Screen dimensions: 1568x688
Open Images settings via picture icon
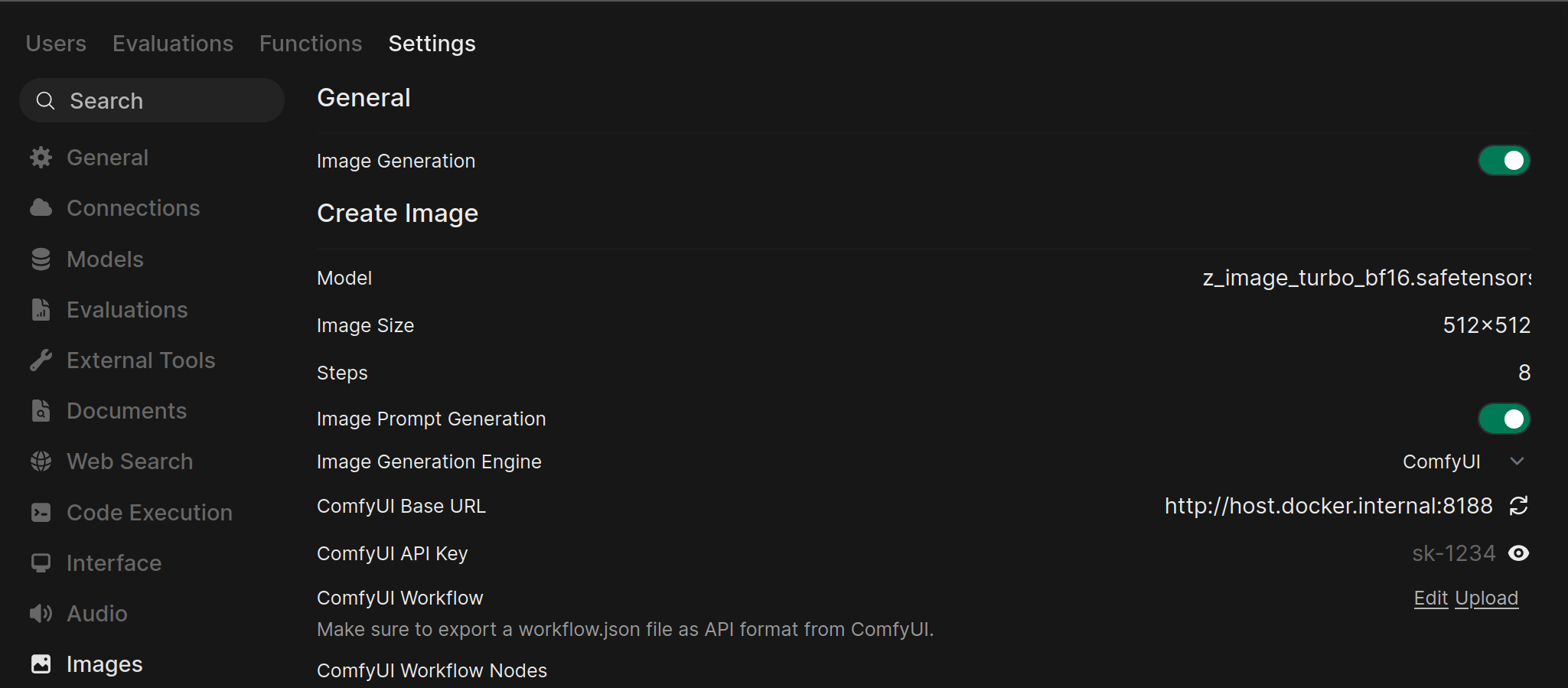click(41, 664)
